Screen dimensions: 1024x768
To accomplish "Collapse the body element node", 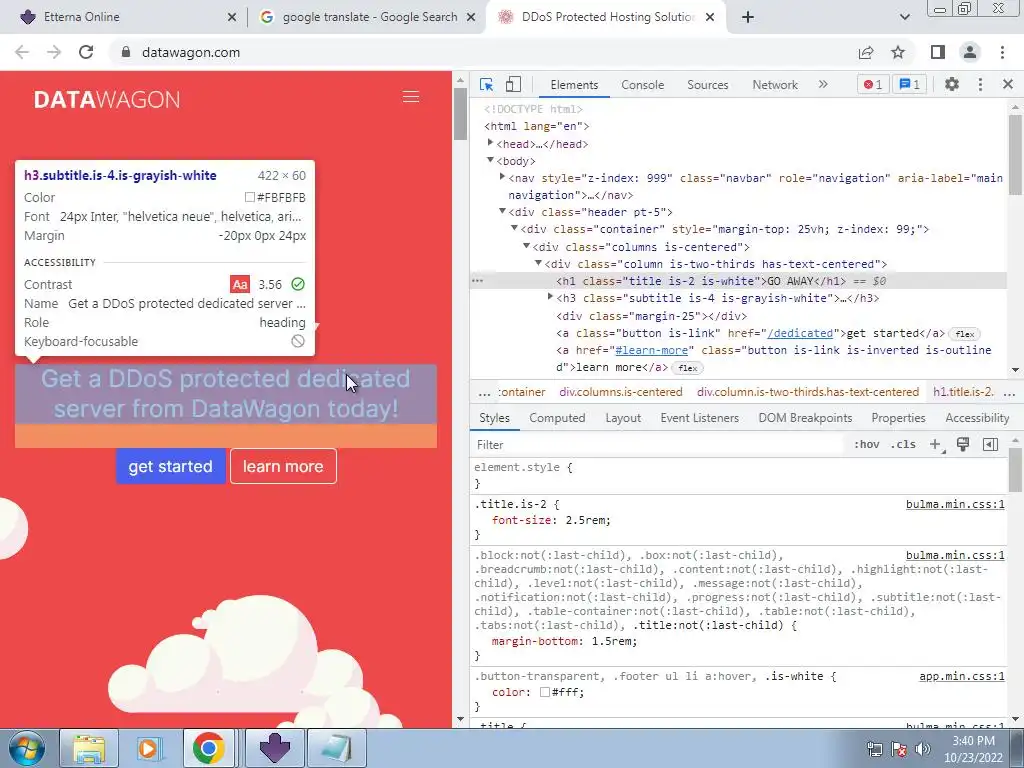I will pyautogui.click(x=490, y=160).
